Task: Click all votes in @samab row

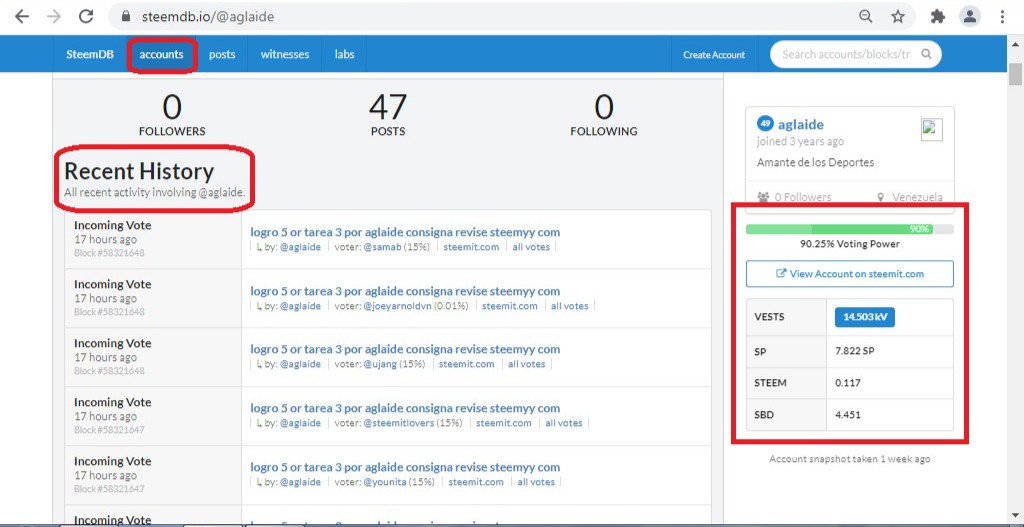Action: [531, 247]
